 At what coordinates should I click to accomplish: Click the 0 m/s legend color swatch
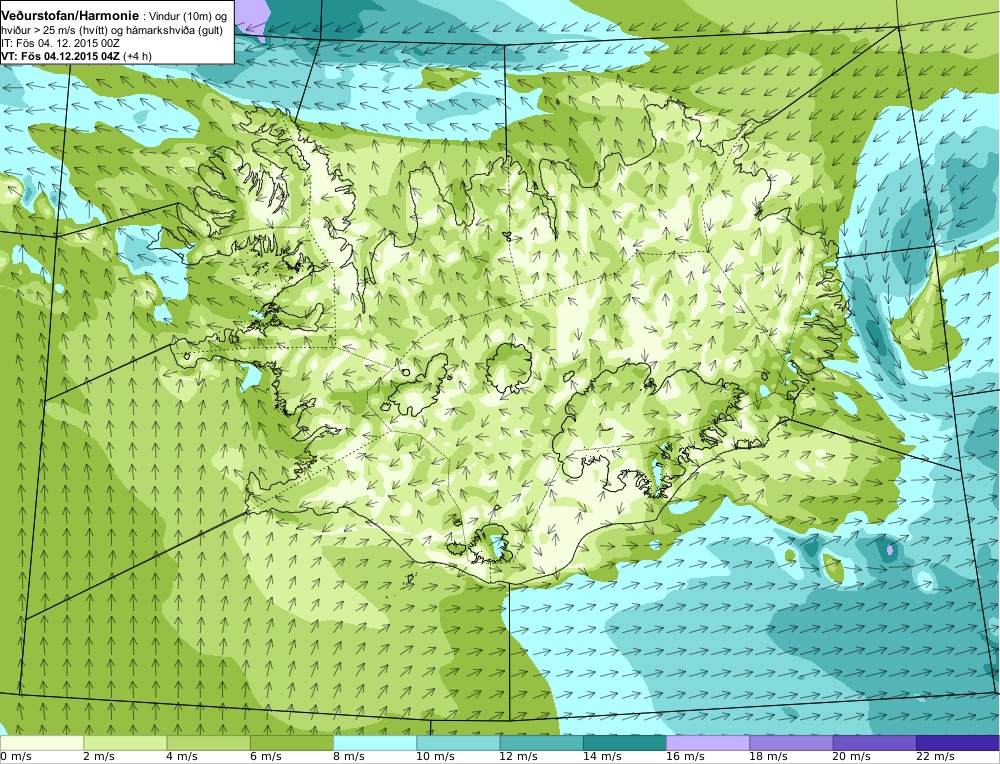click(41, 744)
